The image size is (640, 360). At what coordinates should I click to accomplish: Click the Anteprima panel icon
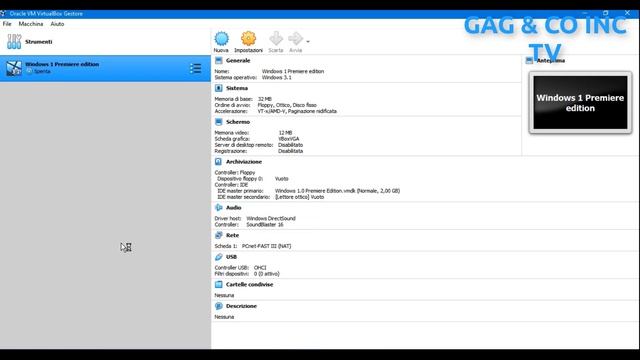(x=529, y=60)
